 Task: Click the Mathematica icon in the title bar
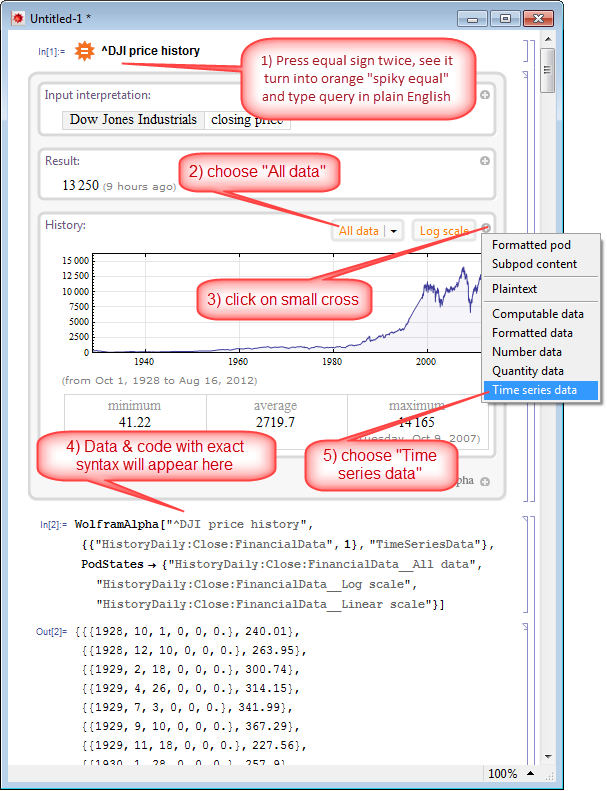click(x=18, y=19)
